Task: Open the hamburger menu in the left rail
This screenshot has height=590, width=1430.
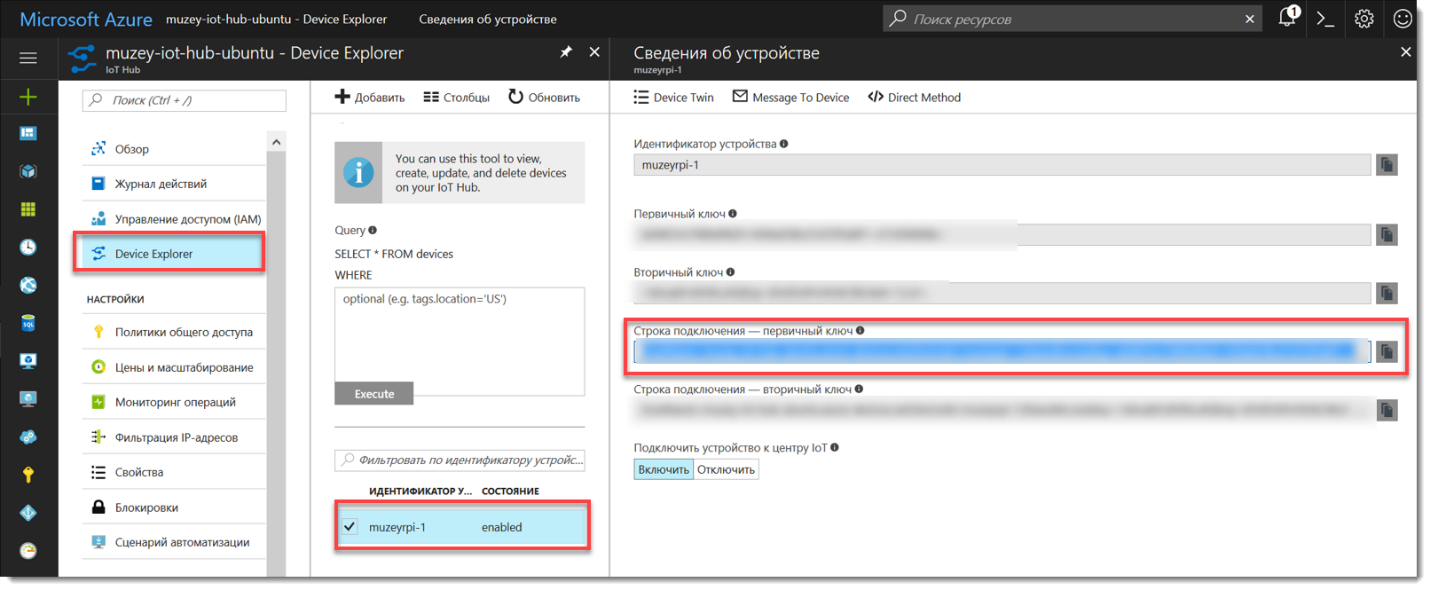Action: click(x=28, y=58)
